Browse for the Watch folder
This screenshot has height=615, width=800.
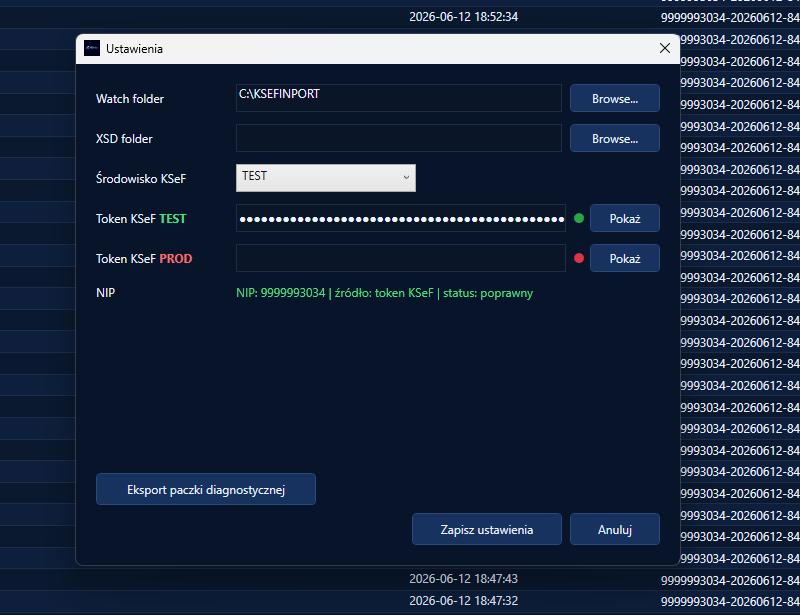(615, 99)
